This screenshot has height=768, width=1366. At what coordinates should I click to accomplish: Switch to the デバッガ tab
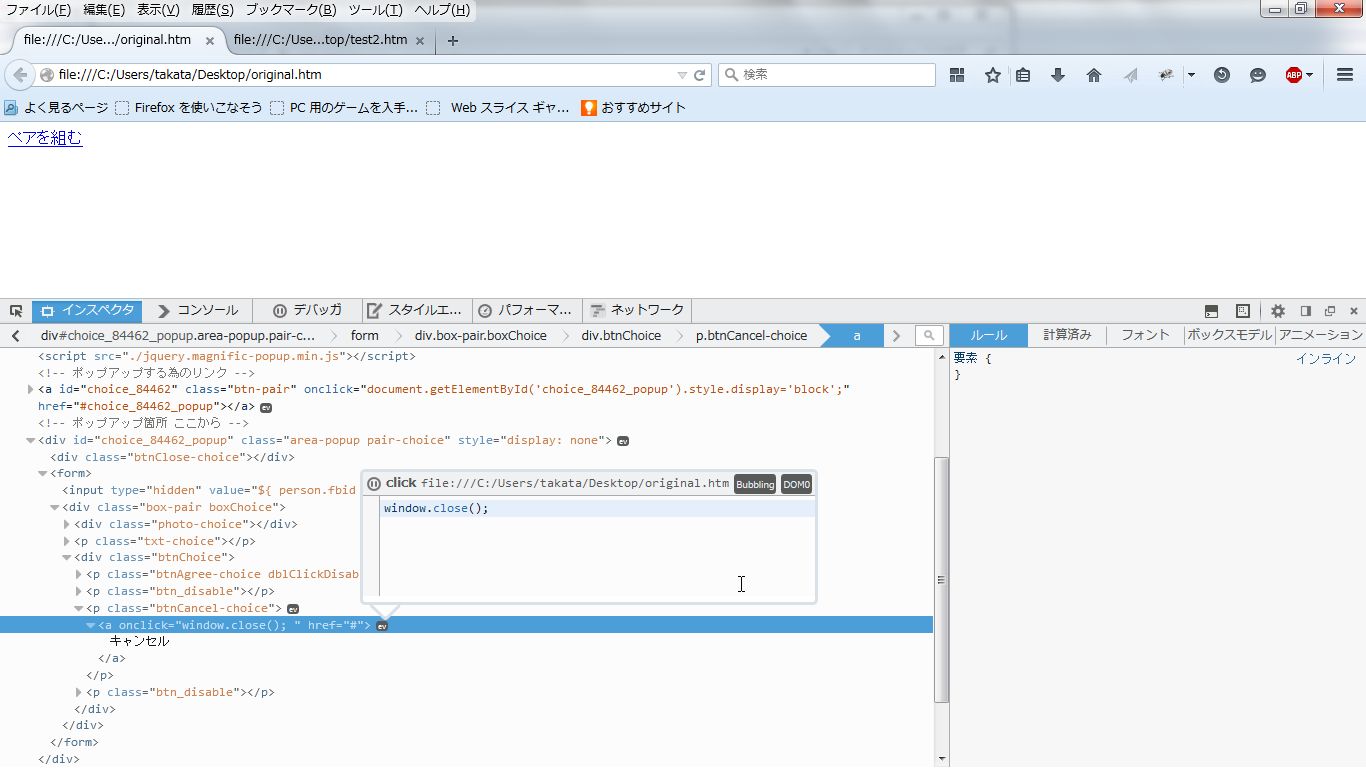308,311
